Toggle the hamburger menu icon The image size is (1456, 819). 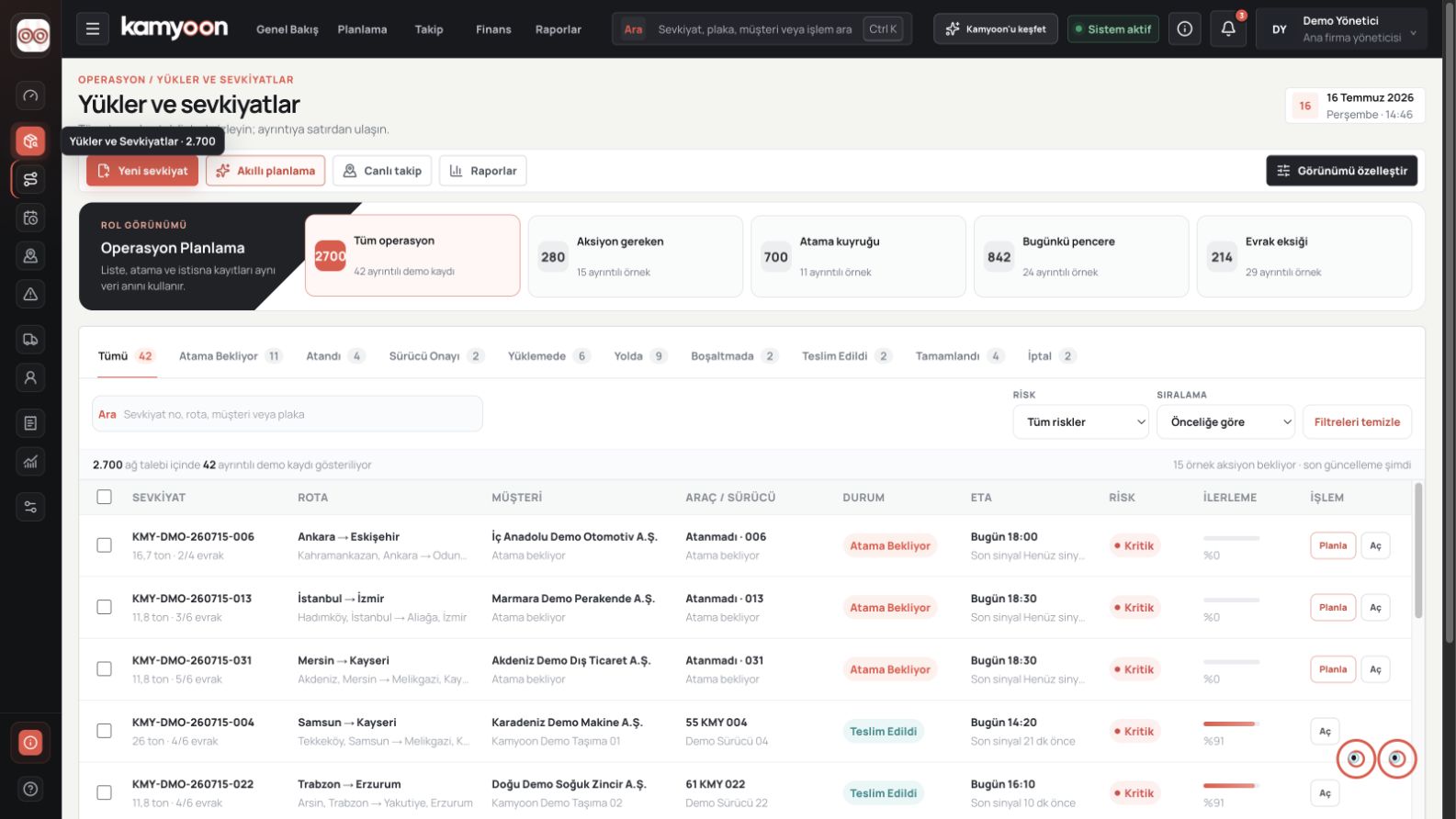coord(93,29)
